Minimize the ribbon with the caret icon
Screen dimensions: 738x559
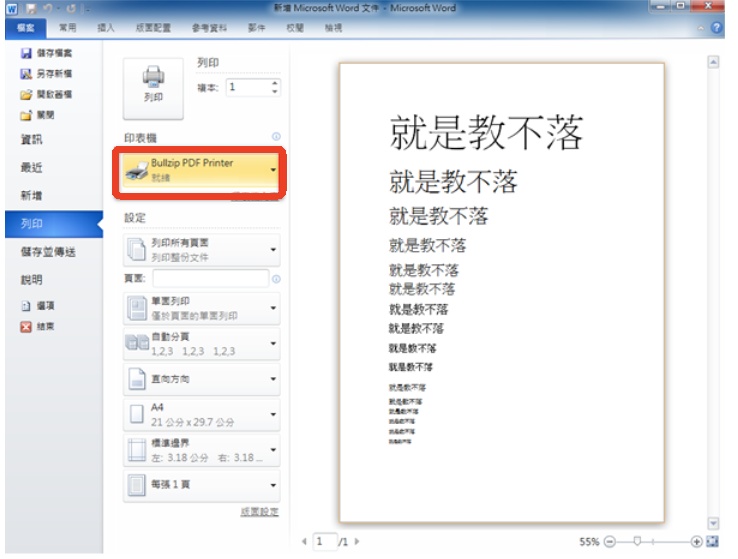click(x=701, y=28)
